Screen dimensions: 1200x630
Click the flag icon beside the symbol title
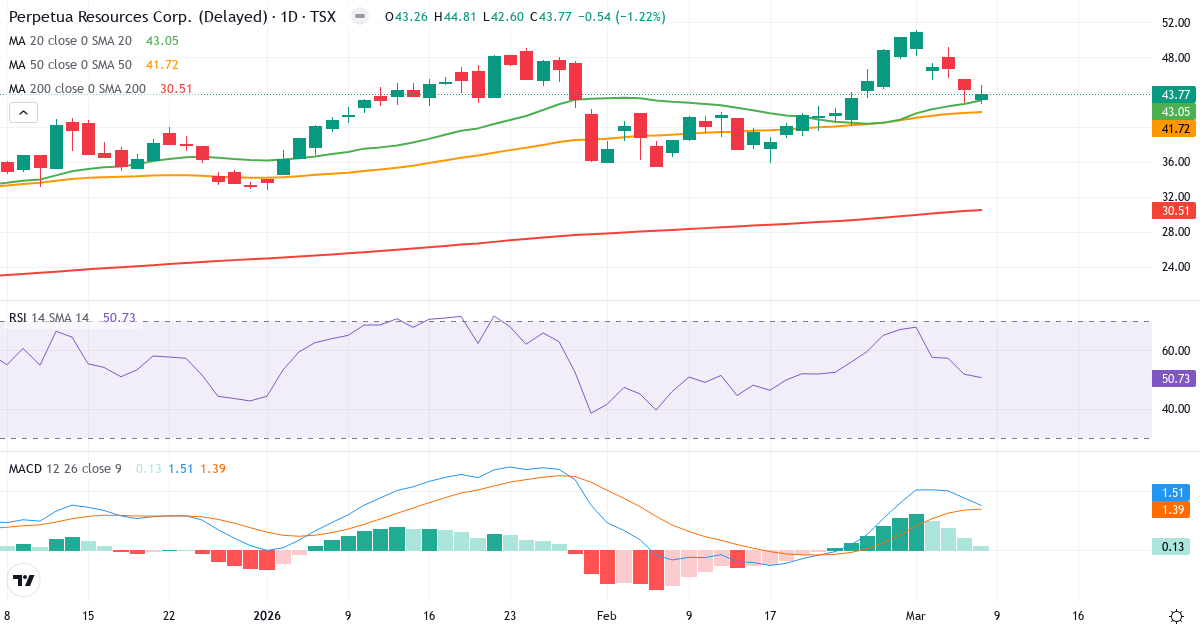pos(358,17)
